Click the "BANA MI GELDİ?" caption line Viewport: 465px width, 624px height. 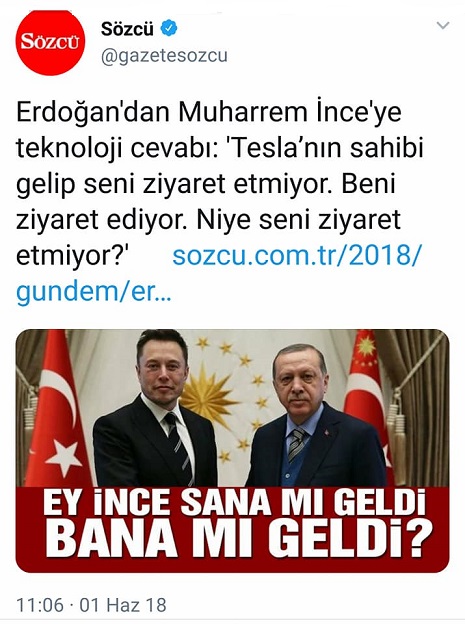click(242, 538)
